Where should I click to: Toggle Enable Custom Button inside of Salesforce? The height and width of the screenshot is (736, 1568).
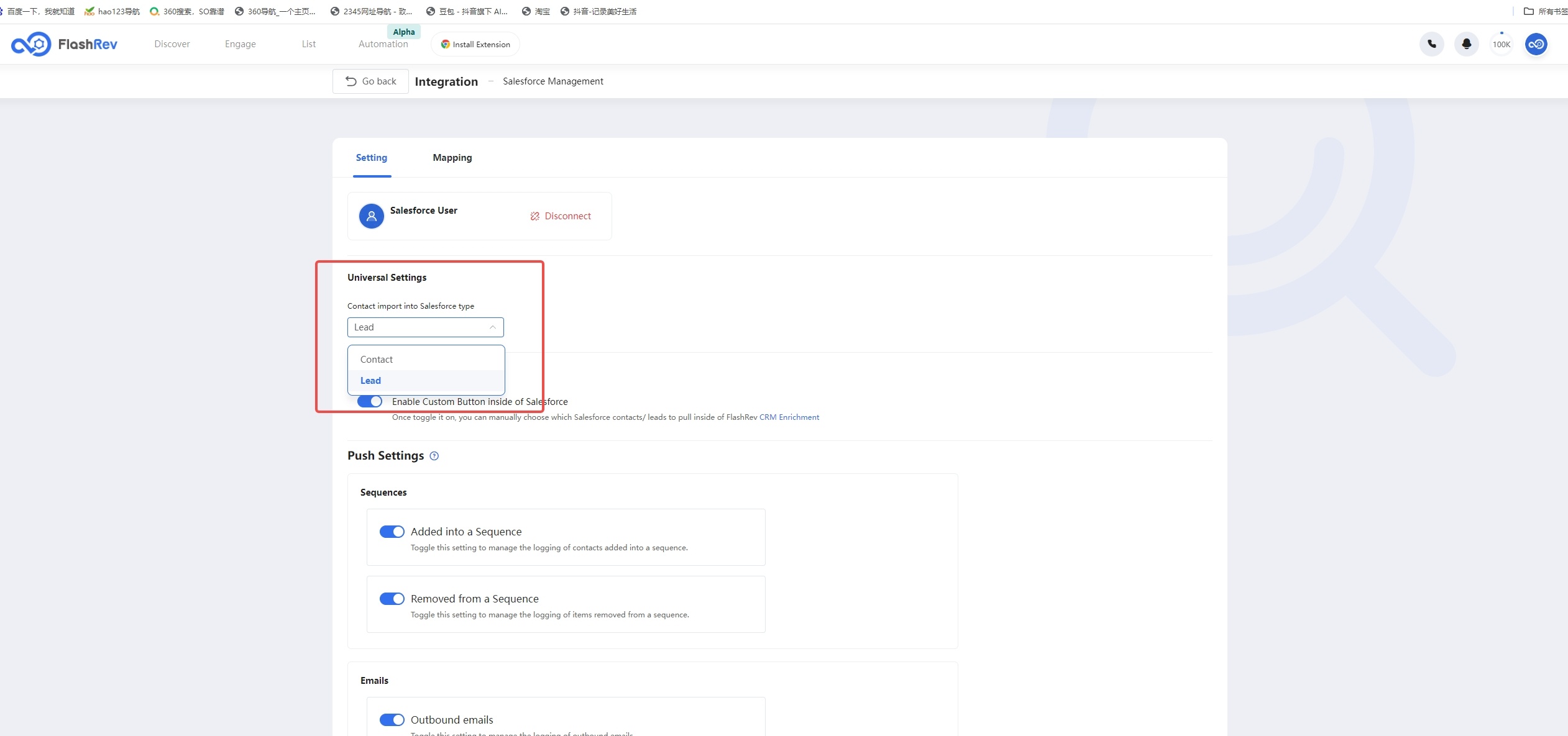coord(370,402)
